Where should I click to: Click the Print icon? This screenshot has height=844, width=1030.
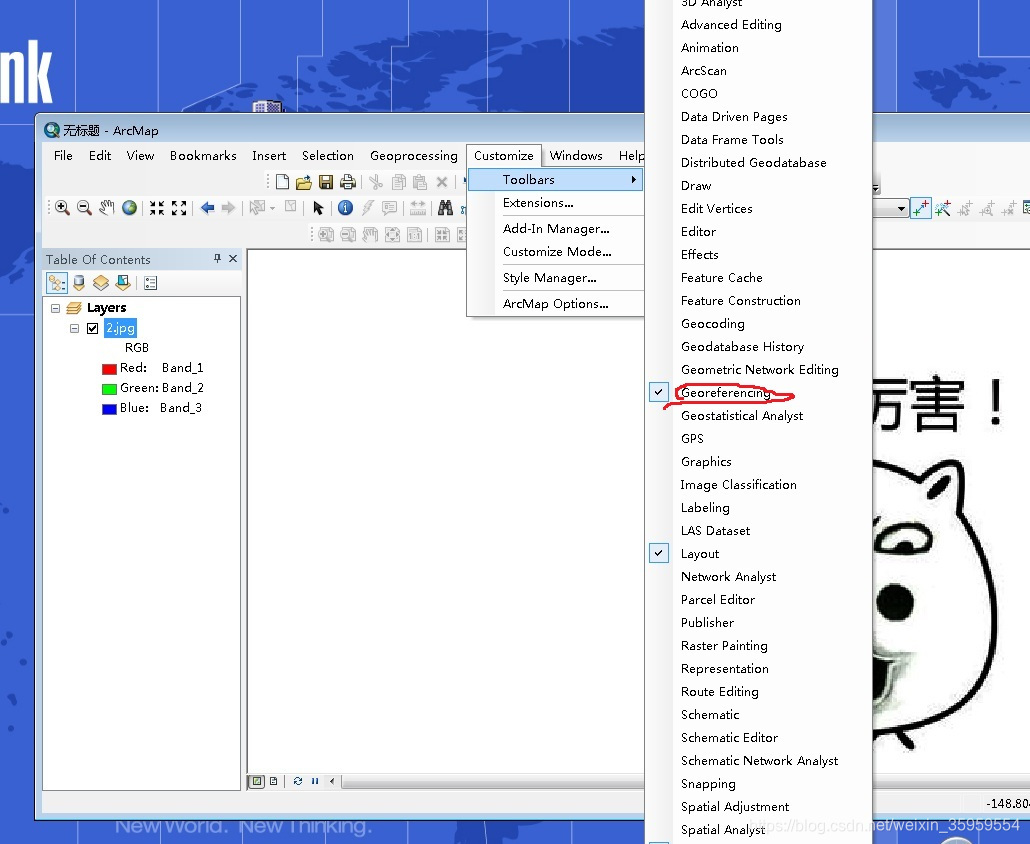click(x=348, y=182)
